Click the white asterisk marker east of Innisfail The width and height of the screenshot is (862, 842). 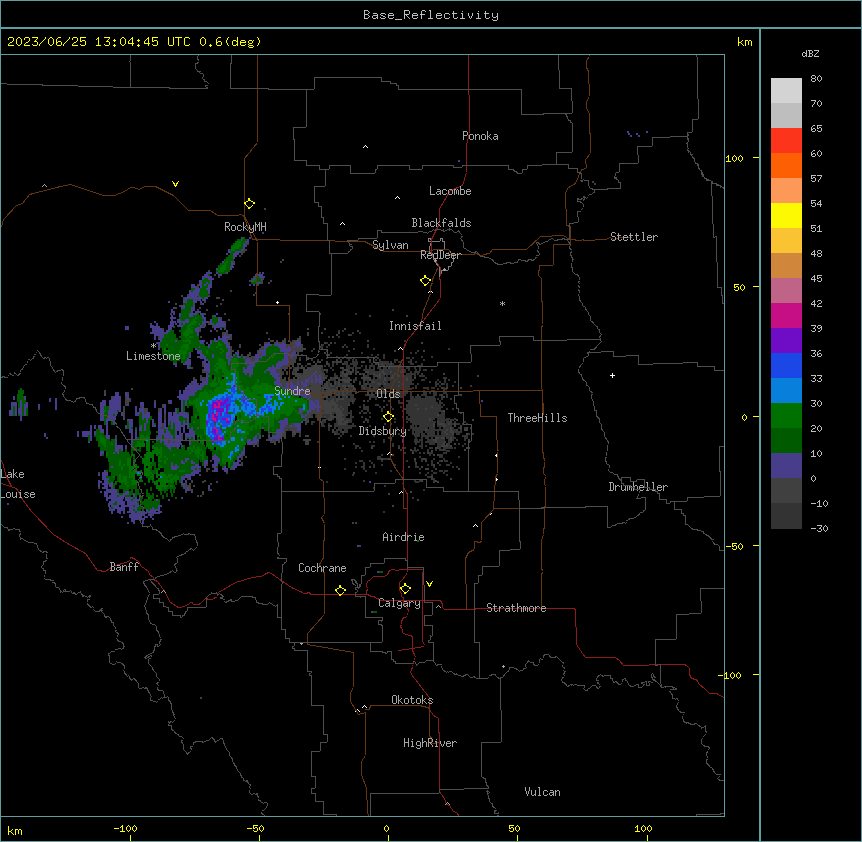point(502,303)
